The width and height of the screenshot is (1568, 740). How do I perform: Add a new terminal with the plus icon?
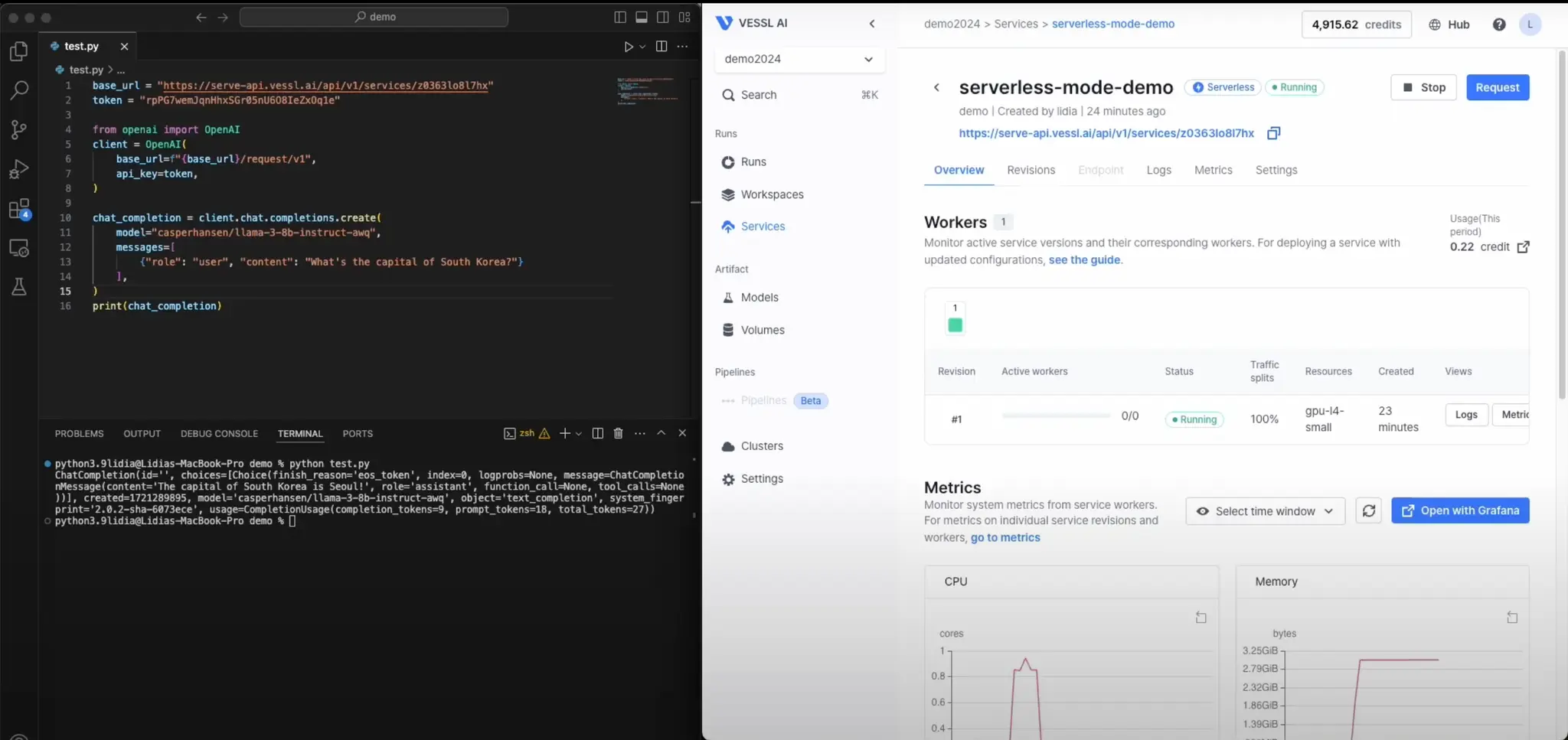[x=565, y=433]
